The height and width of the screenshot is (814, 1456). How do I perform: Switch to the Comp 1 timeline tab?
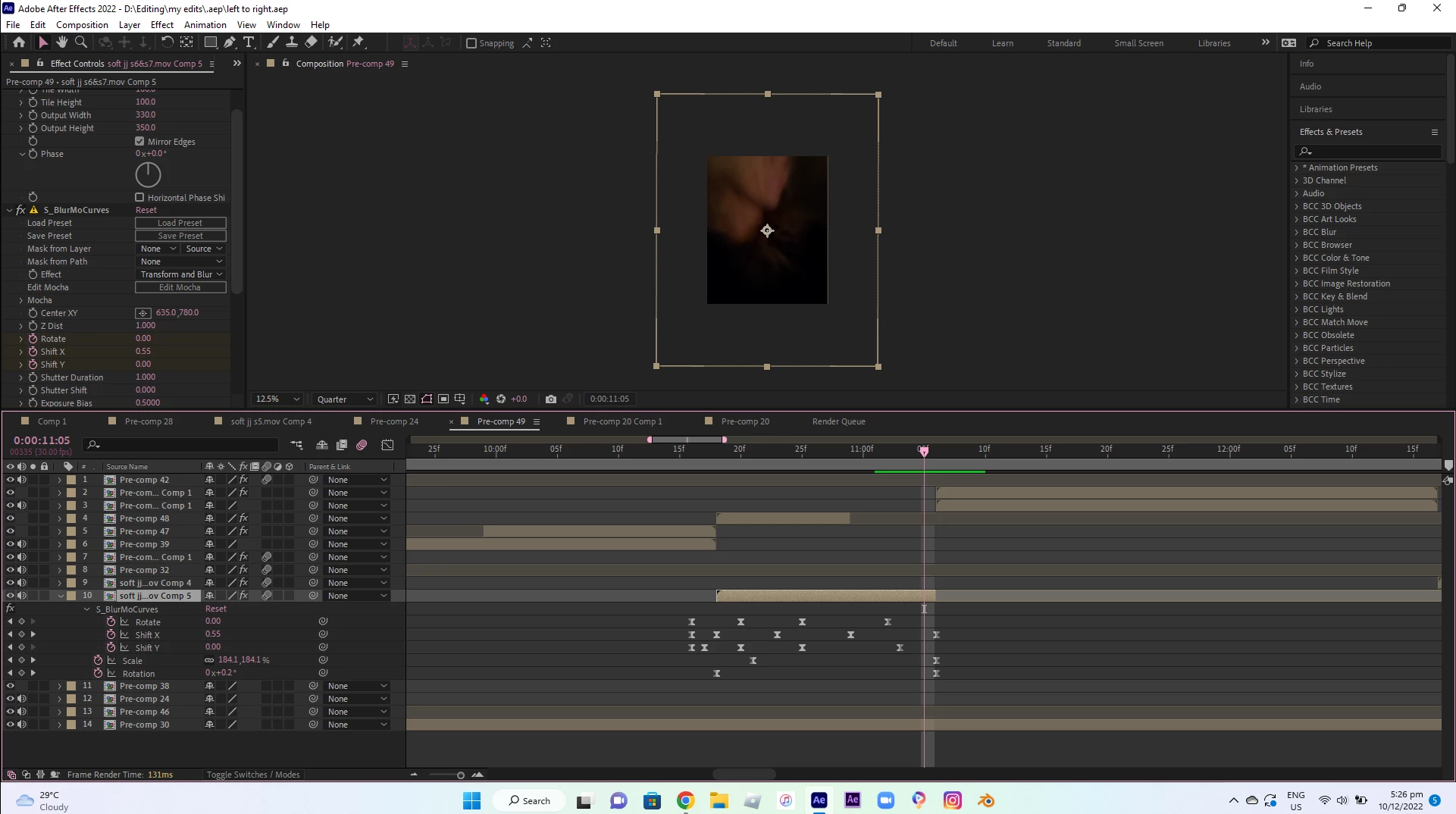(x=52, y=421)
